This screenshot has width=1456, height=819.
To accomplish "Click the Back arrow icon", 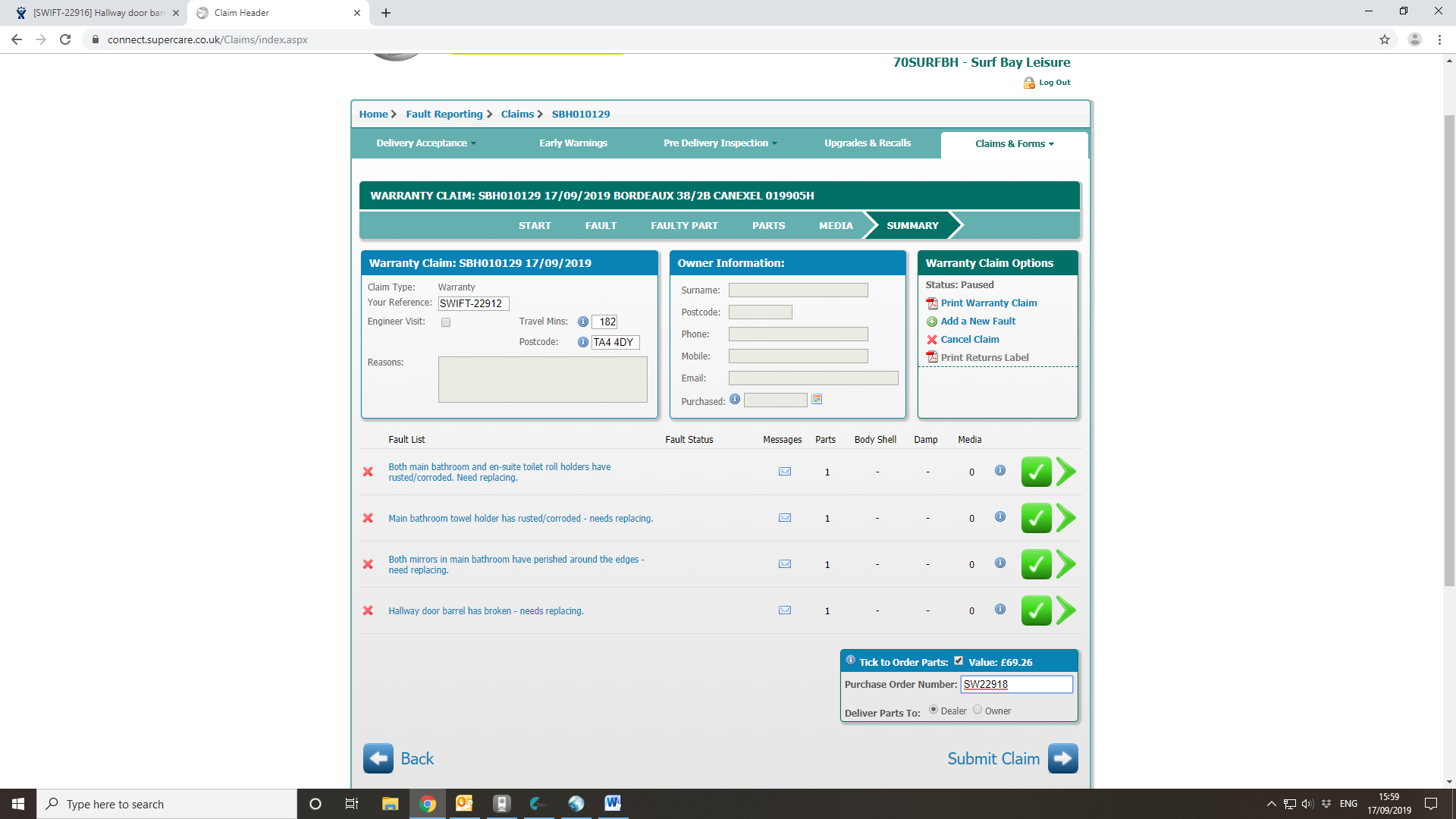I will [378, 758].
